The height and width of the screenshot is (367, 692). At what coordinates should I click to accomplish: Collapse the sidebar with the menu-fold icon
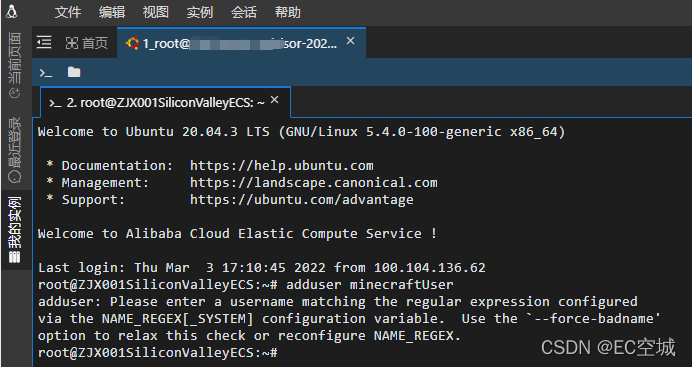[44, 42]
